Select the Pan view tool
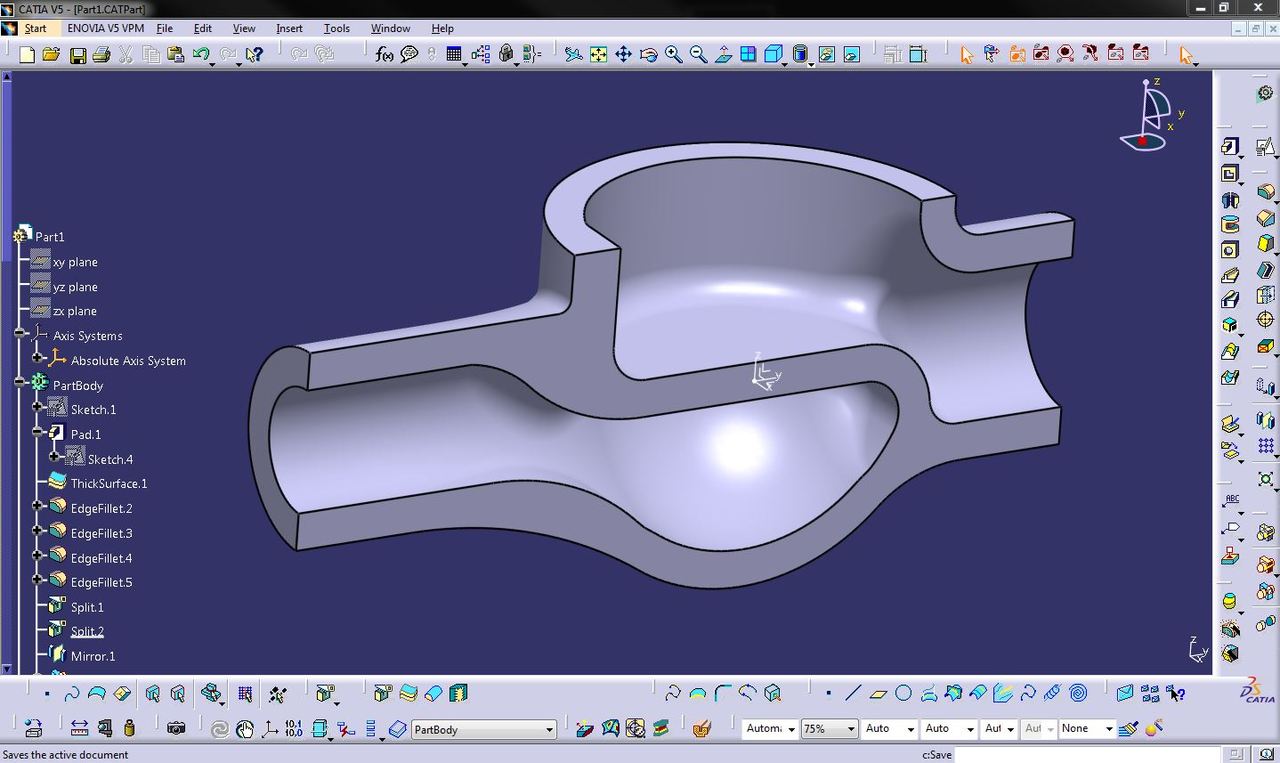This screenshot has width=1280, height=763. pos(623,54)
